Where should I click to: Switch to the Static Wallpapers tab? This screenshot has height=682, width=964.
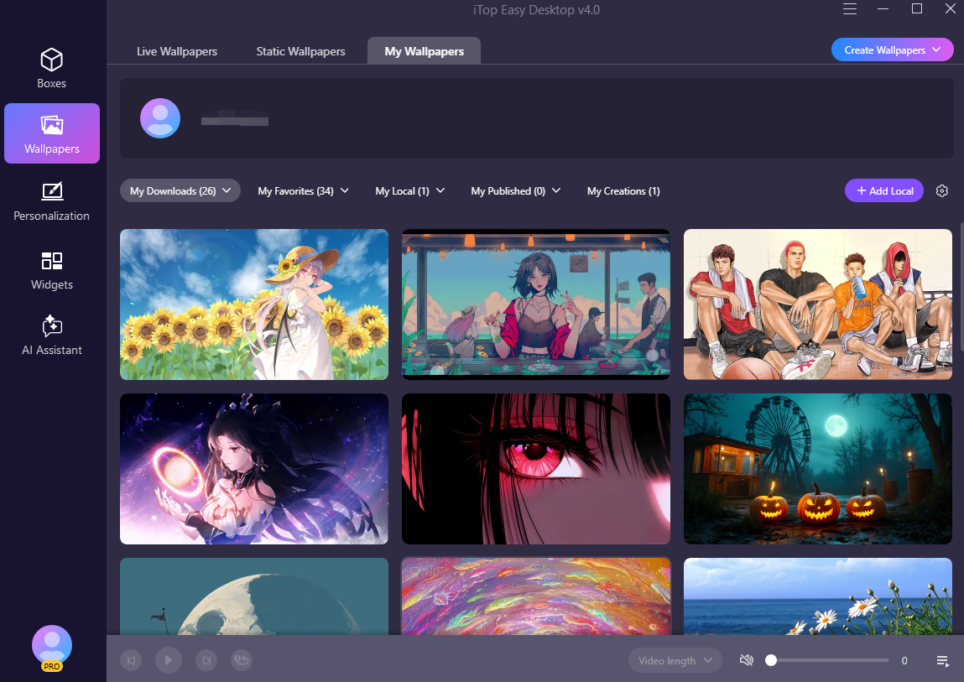301,52
